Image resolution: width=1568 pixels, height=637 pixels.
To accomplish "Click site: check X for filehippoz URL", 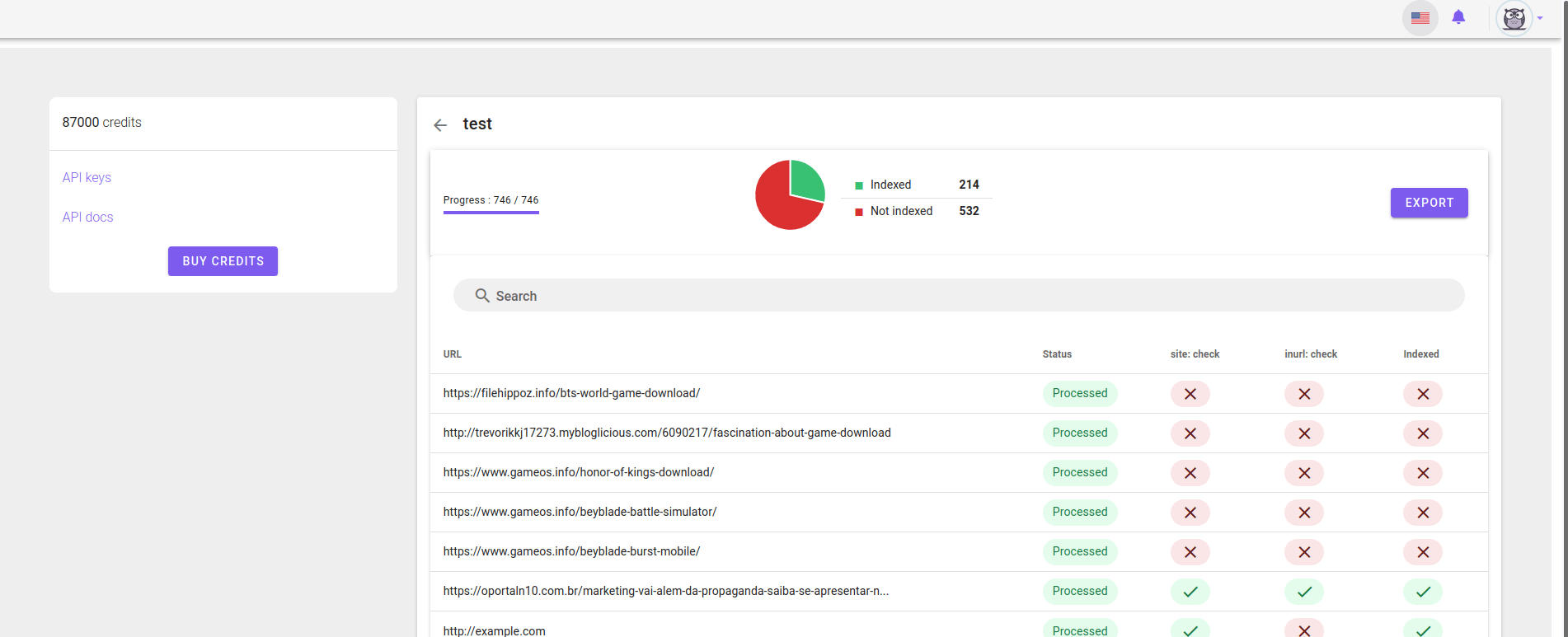I will pyautogui.click(x=1190, y=394).
